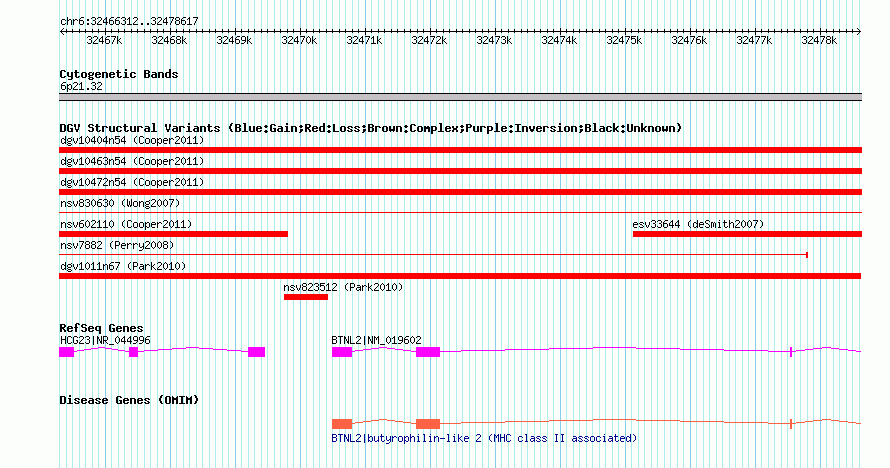
Task: Click the 32474k ruler tick label
Action: (559, 40)
